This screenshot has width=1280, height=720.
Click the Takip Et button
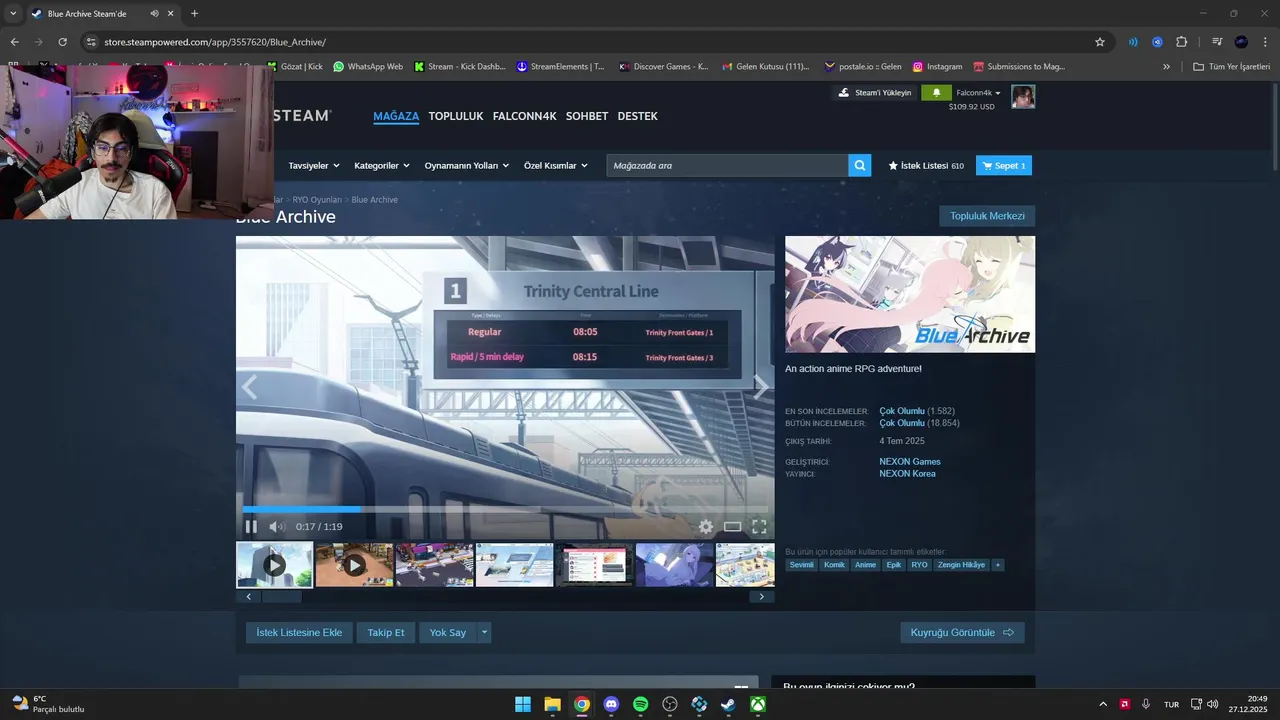pos(386,632)
